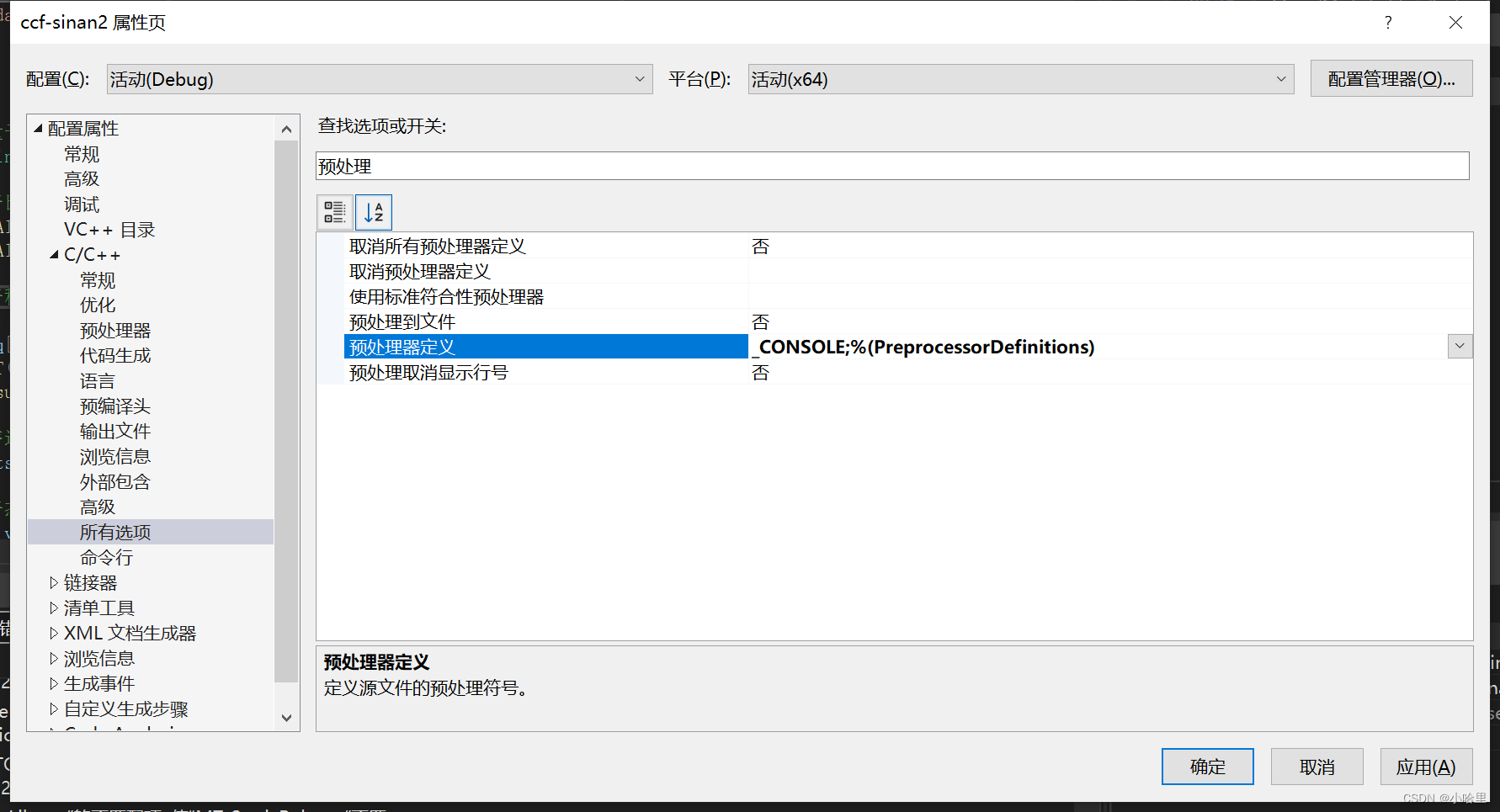Expand the 清单工具 tree node
Viewport: 1500px width, 812px height.
tap(54, 608)
